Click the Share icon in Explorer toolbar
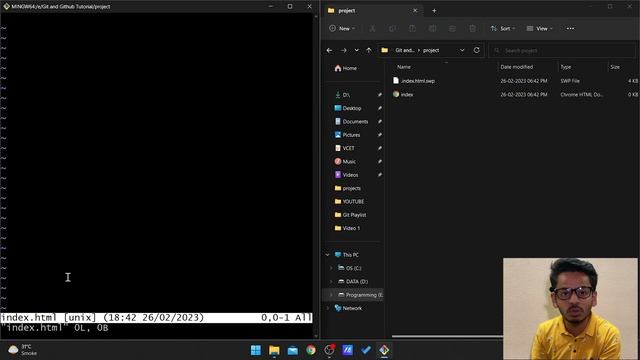Screen dimensions: 640x360 (x=452, y=29)
